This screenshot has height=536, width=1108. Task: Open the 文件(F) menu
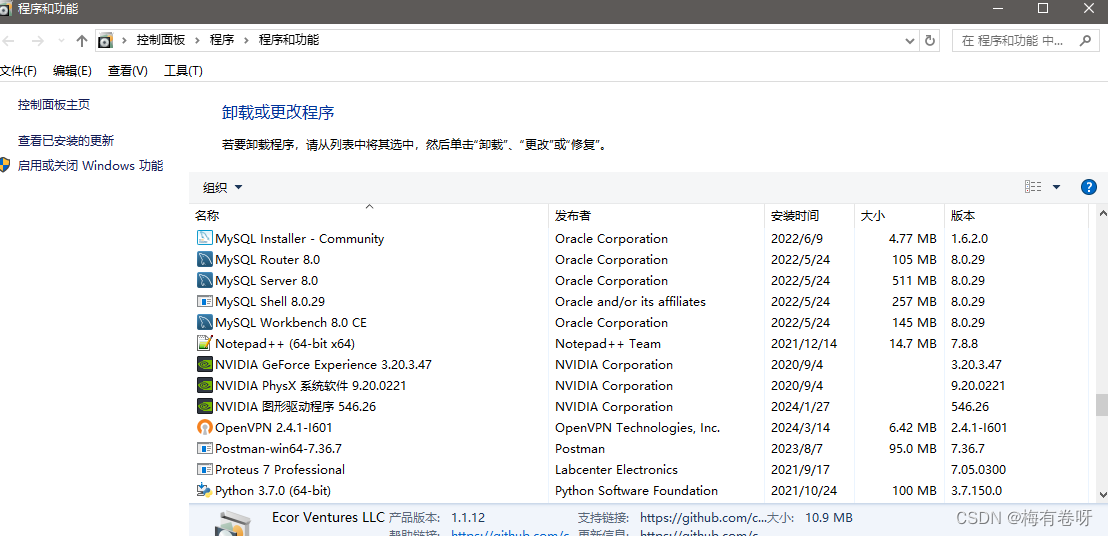pos(18,71)
